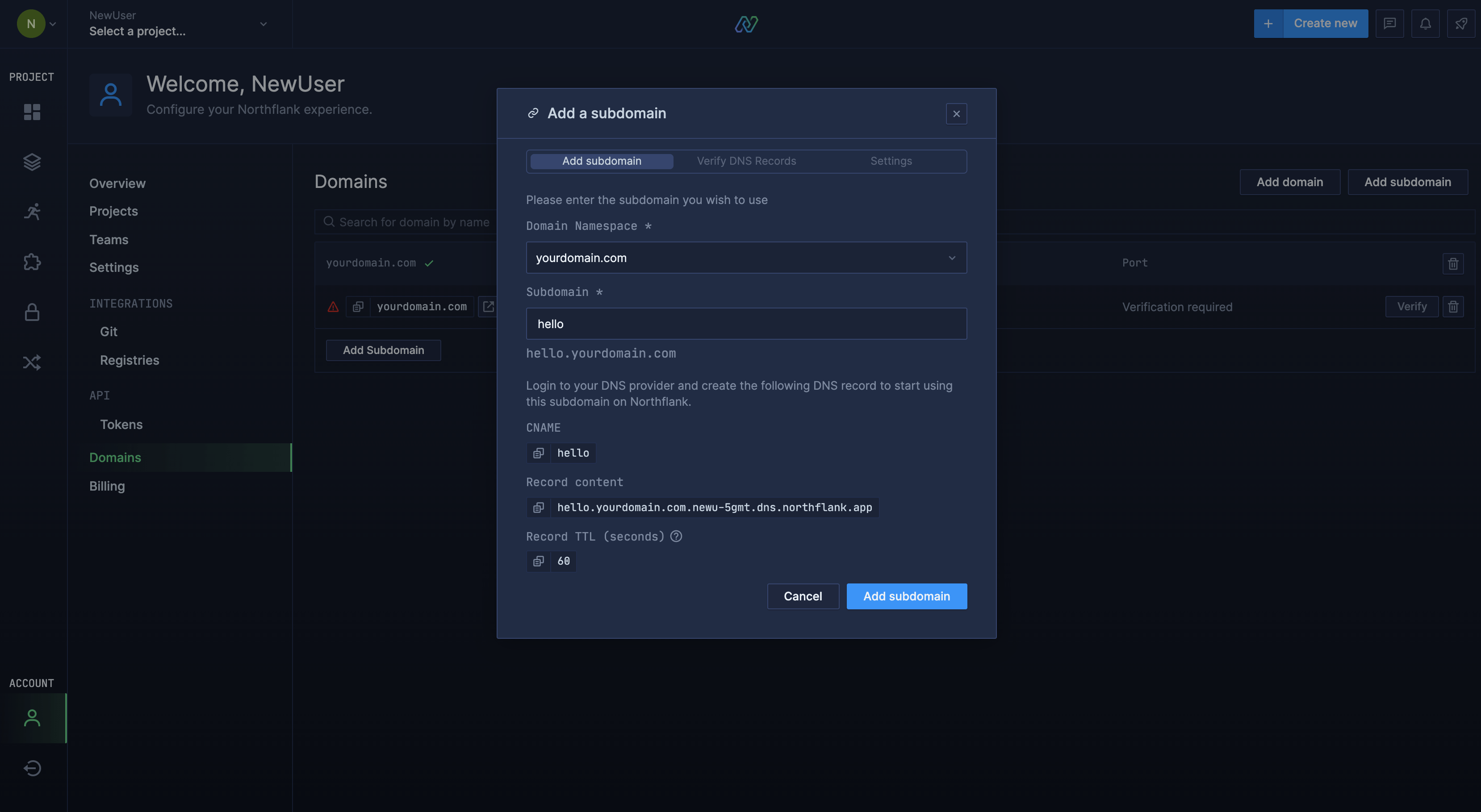Open the Domain Namespace dropdown
1481x812 pixels.
point(746,258)
